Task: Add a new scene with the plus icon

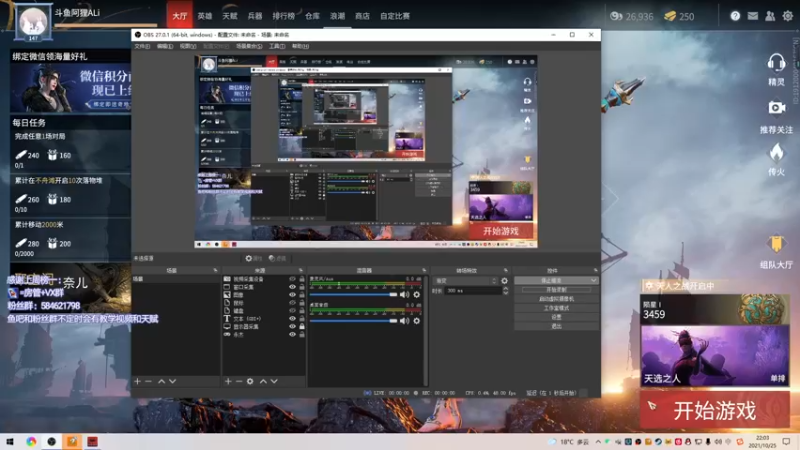Action: point(137,381)
